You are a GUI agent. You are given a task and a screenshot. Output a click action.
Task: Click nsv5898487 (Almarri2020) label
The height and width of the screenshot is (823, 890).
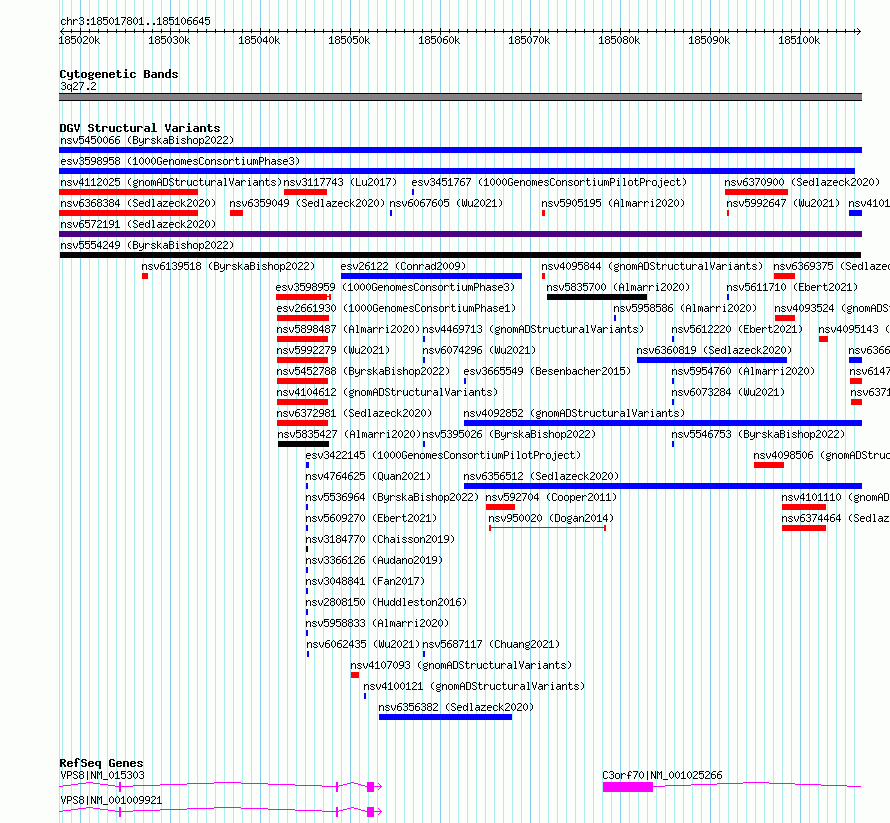pos(348,329)
